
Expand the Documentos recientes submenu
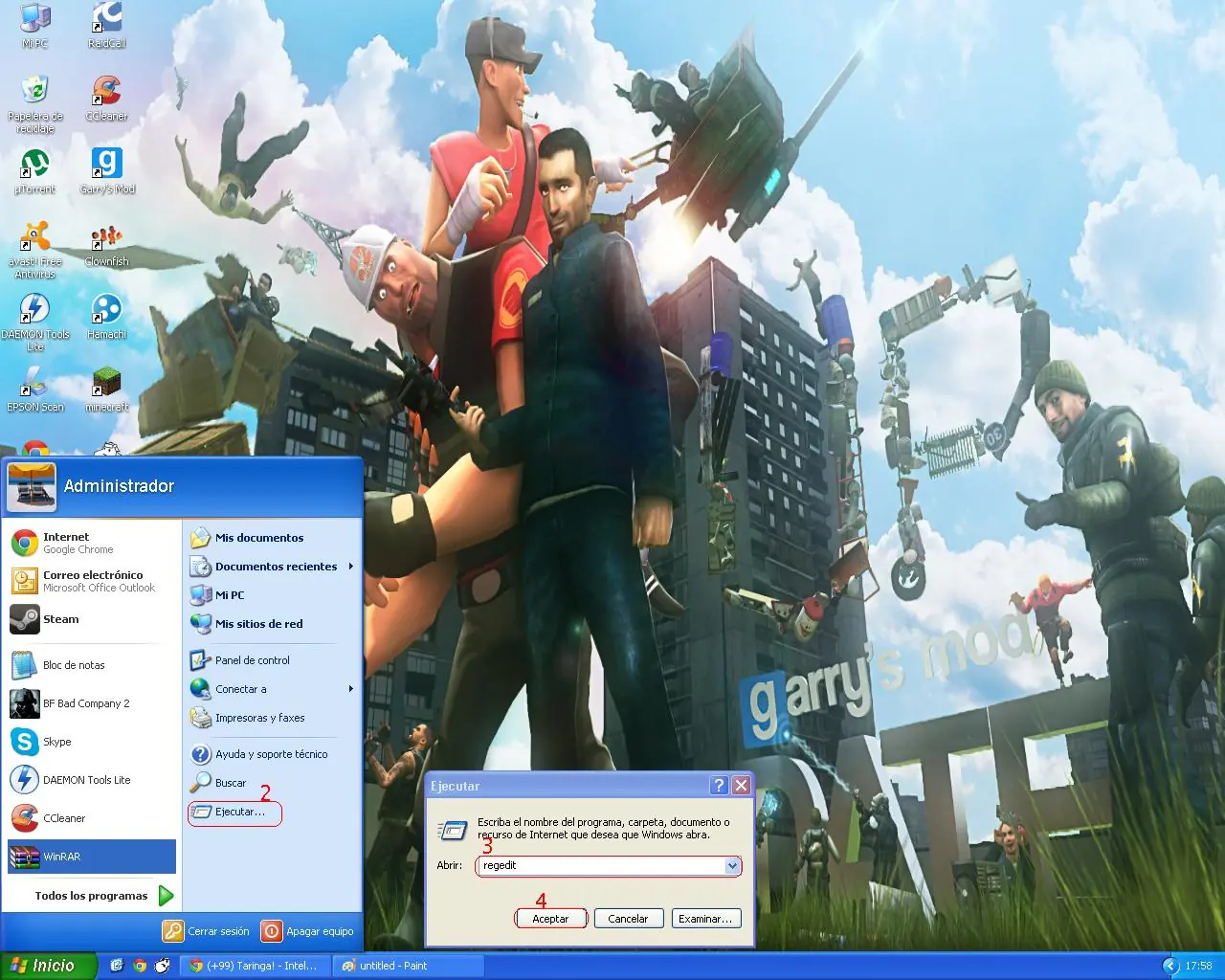pos(272,567)
